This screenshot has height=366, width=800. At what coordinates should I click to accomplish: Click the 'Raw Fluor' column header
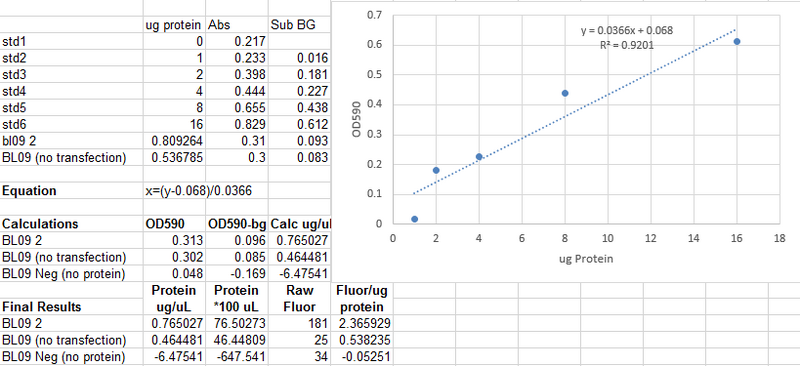click(x=299, y=299)
